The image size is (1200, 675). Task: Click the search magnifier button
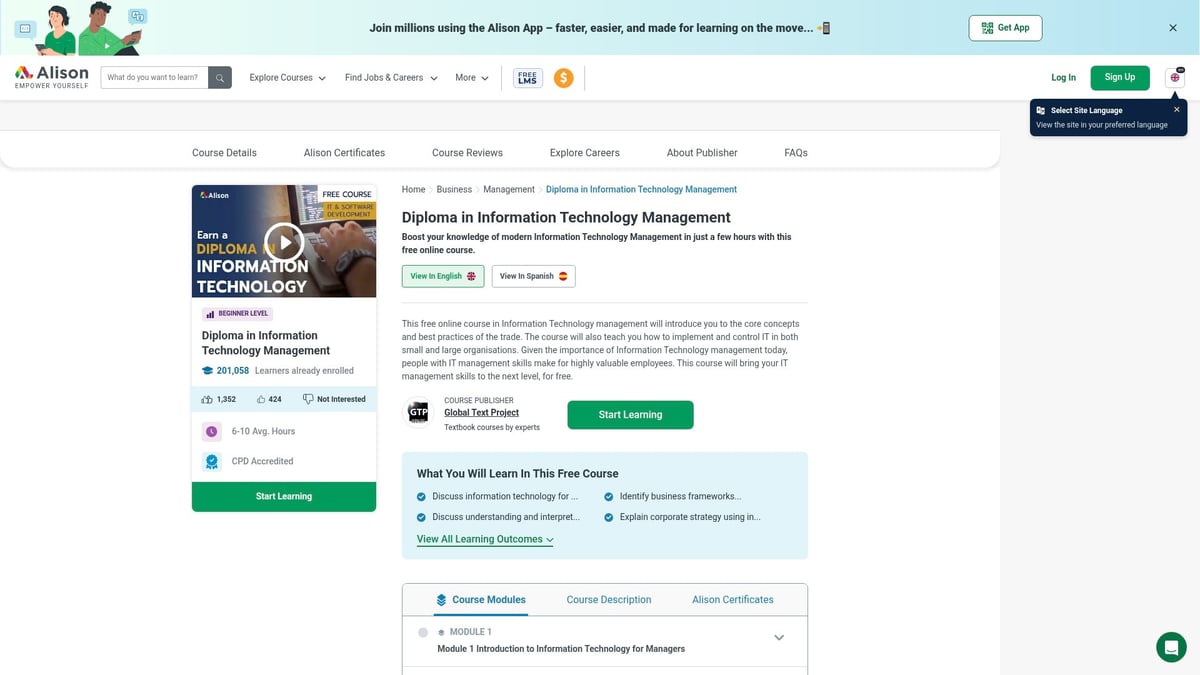click(x=220, y=77)
